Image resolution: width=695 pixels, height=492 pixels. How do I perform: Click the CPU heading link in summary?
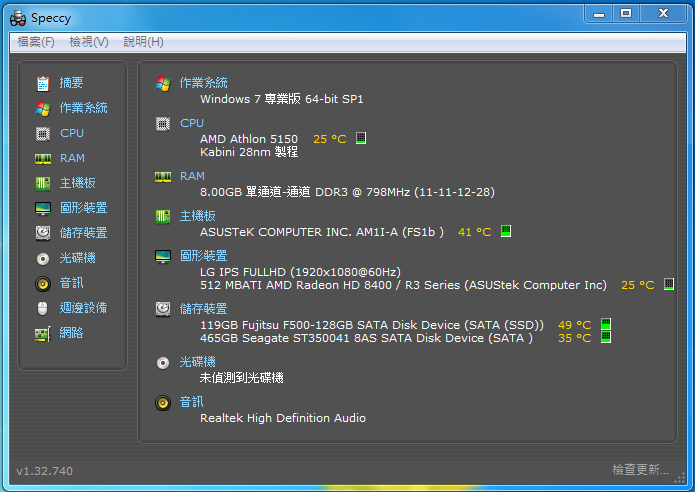coord(192,123)
